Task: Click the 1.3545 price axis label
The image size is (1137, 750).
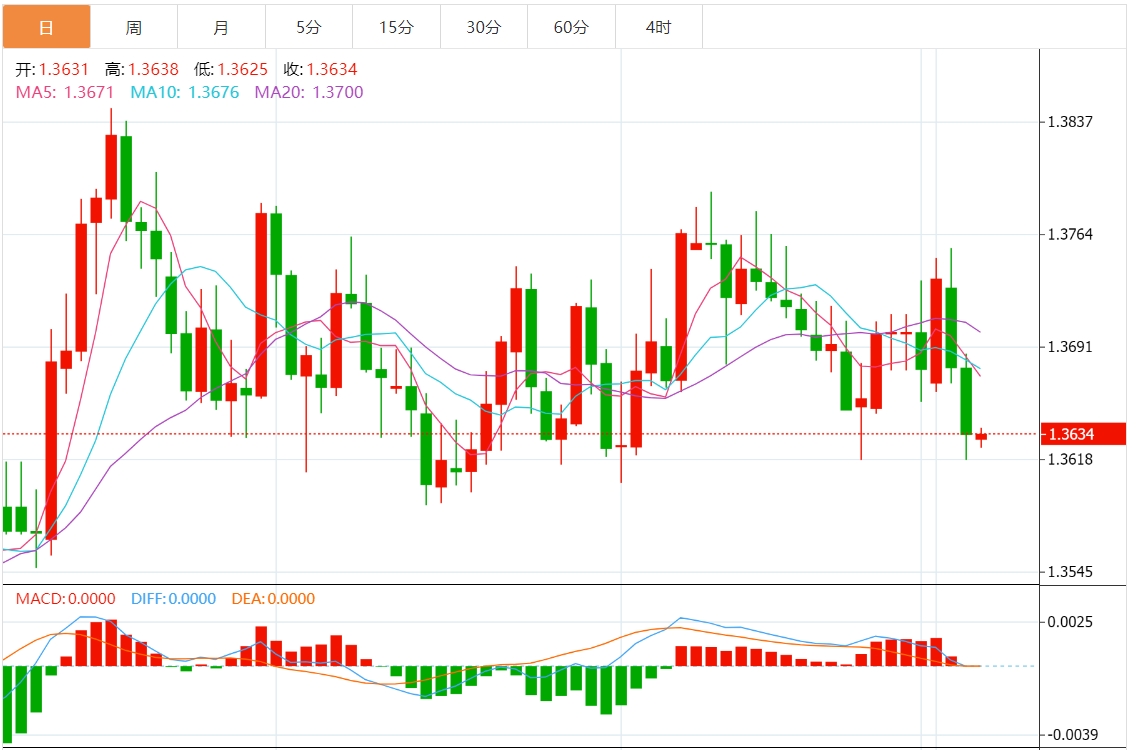Action: pyautogui.click(x=1070, y=572)
